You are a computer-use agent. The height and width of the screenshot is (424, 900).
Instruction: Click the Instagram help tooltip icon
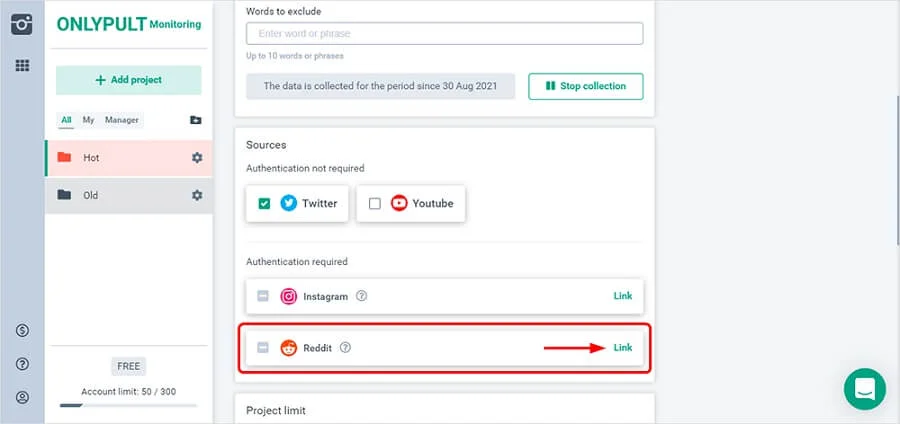click(x=362, y=296)
